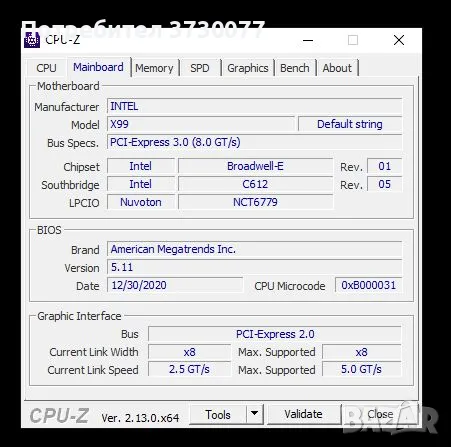Viewport: 451px width, 447px height.
Task: Open the Bench tab
Action: 295,68
